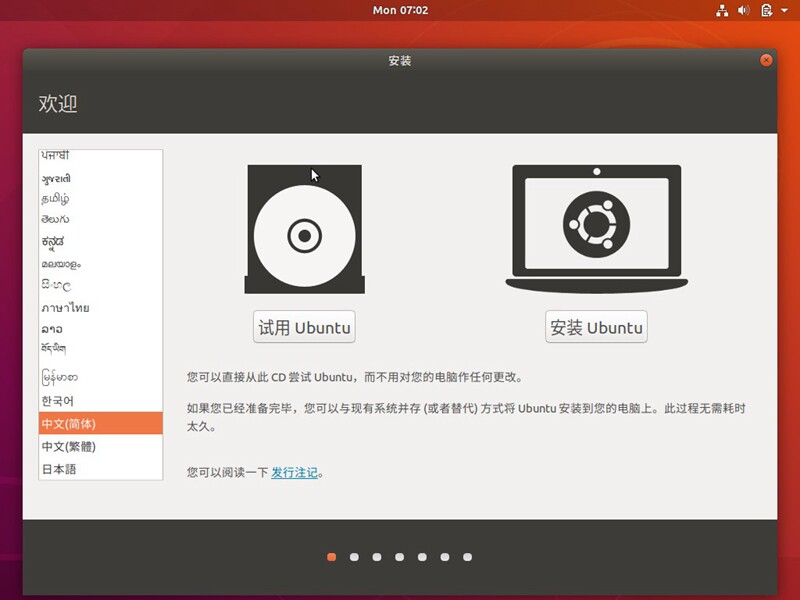Screen dimensions: 800x600
Task: Pick తెలుగు from the language list
Action: click(x=100, y=220)
